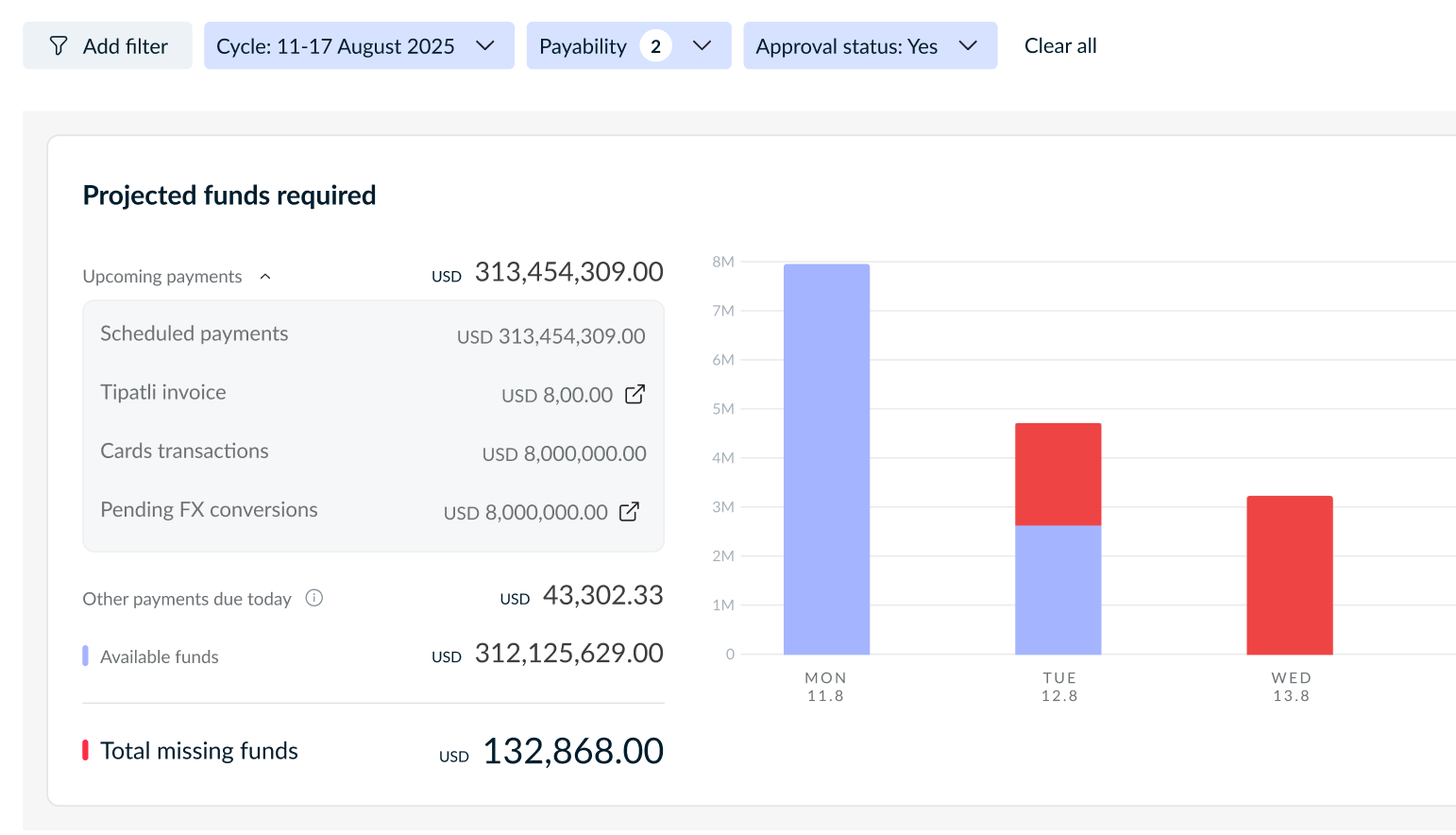Open Pending FX conversions external link icon
The height and width of the screenshot is (835, 1456).
click(x=629, y=511)
